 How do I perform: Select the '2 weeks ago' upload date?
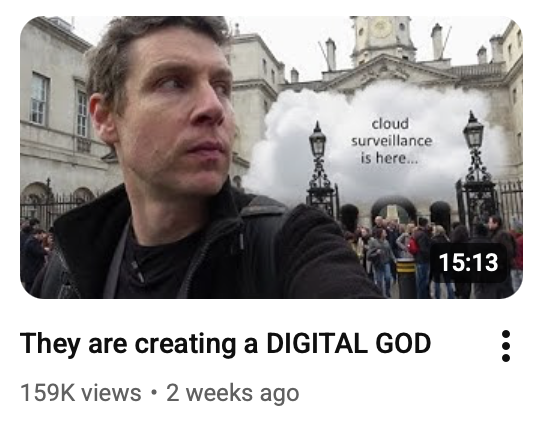point(233,393)
